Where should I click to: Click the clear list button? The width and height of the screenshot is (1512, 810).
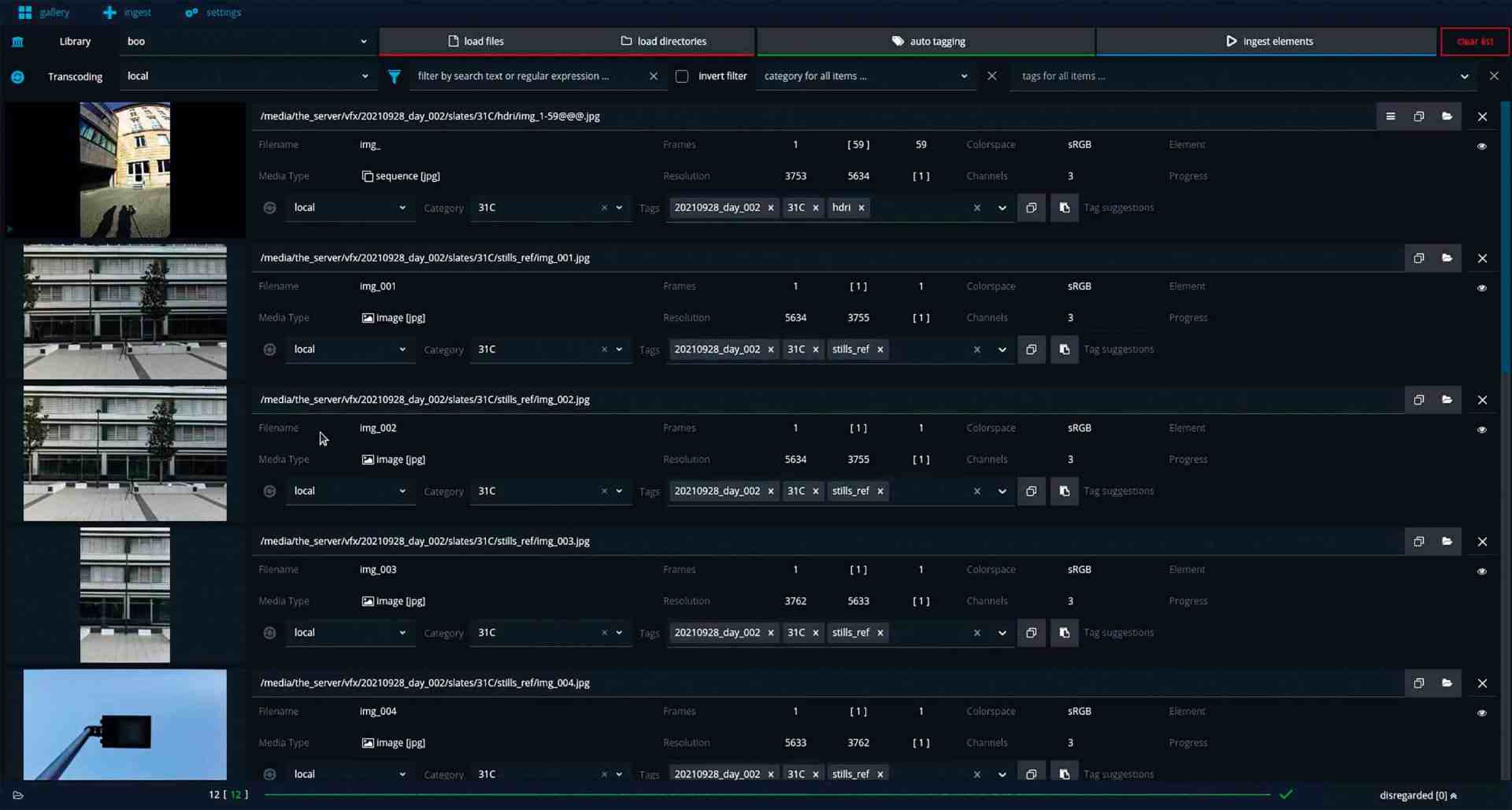(x=1473, y=41)
